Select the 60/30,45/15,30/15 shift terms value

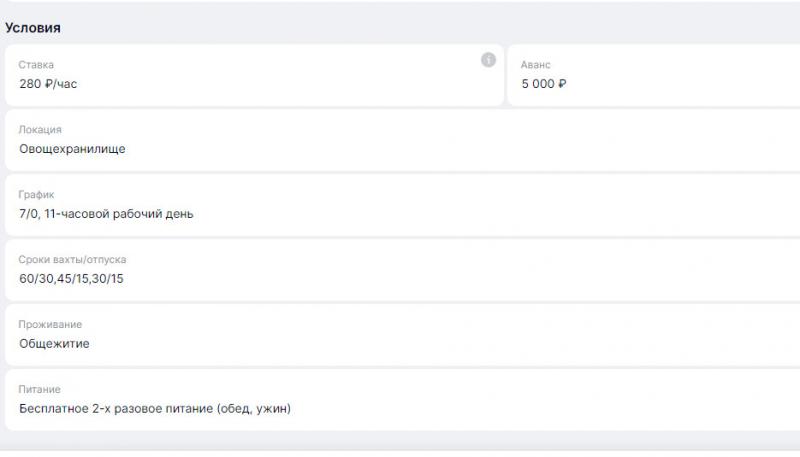[x=71, y=278]
